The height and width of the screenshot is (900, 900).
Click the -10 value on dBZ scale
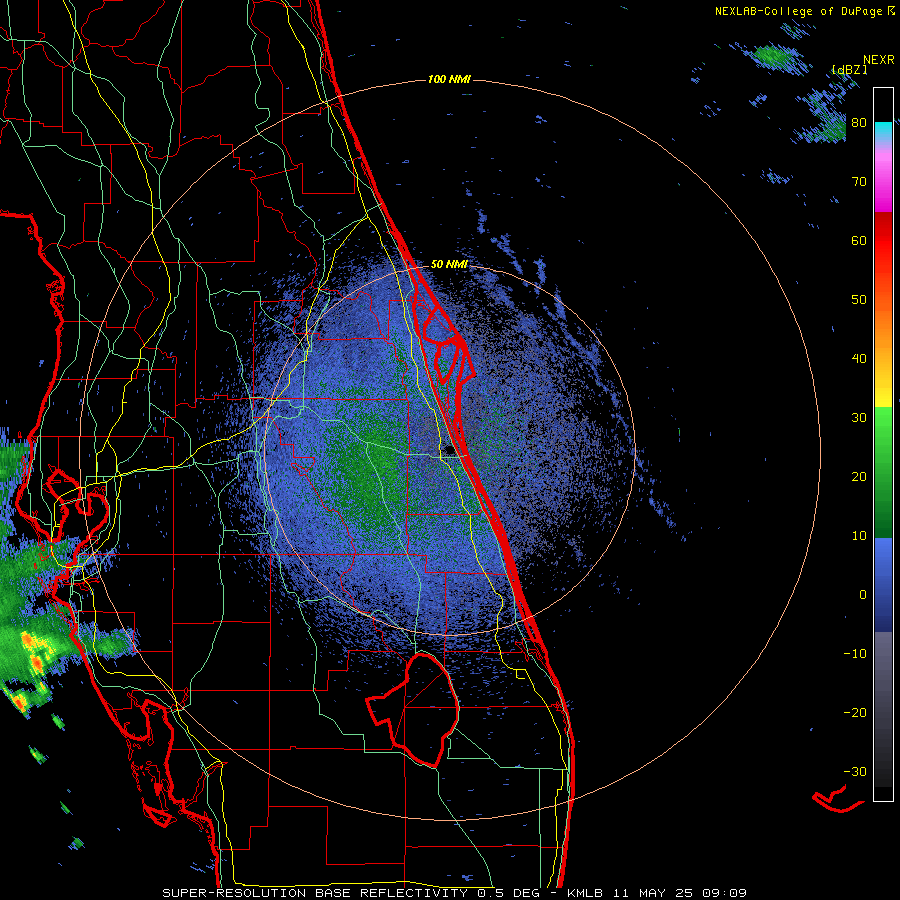tap(855, 654)
